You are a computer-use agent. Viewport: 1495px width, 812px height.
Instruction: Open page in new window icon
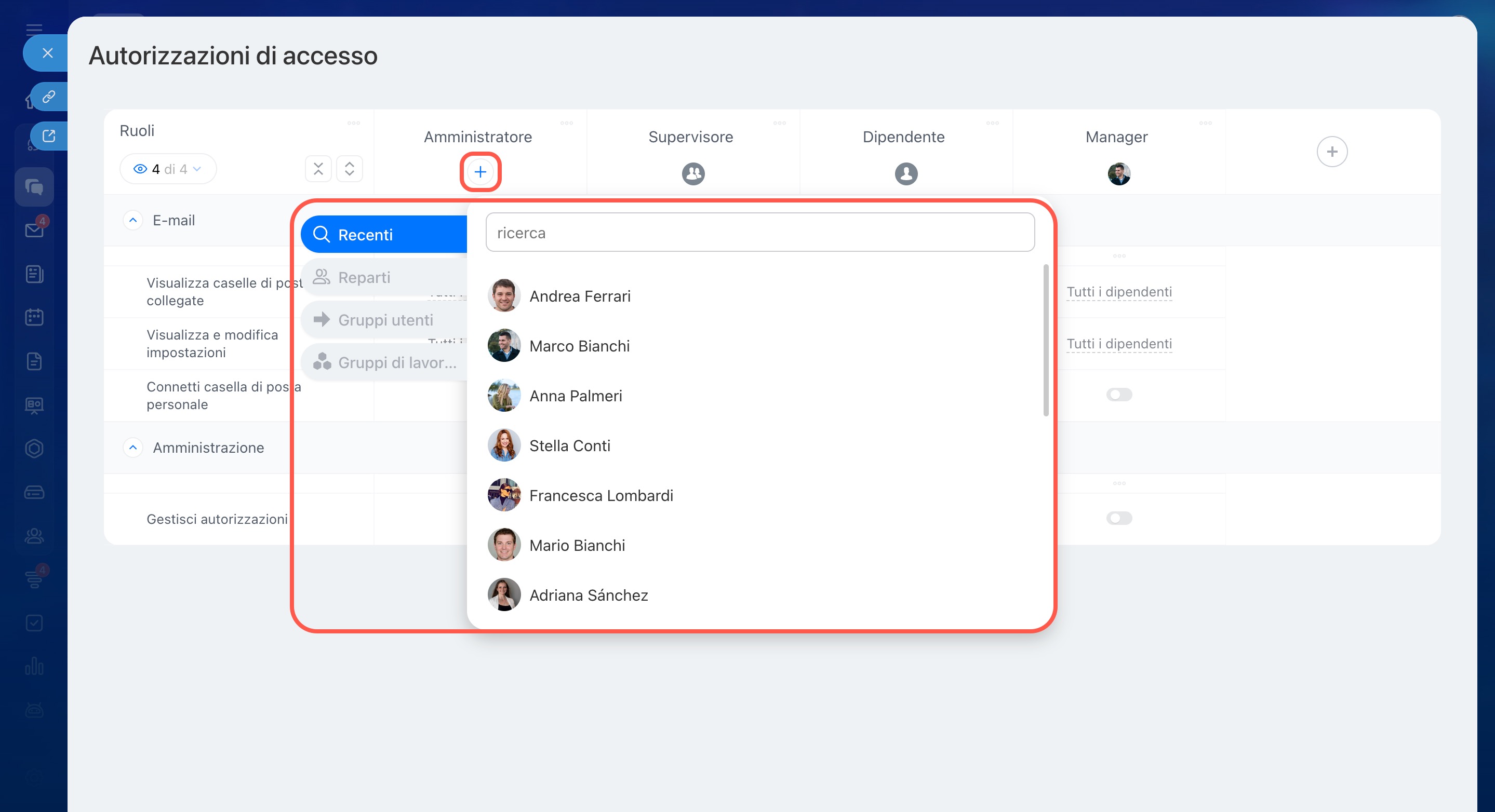pyautogui.click(x=49, y=136)
